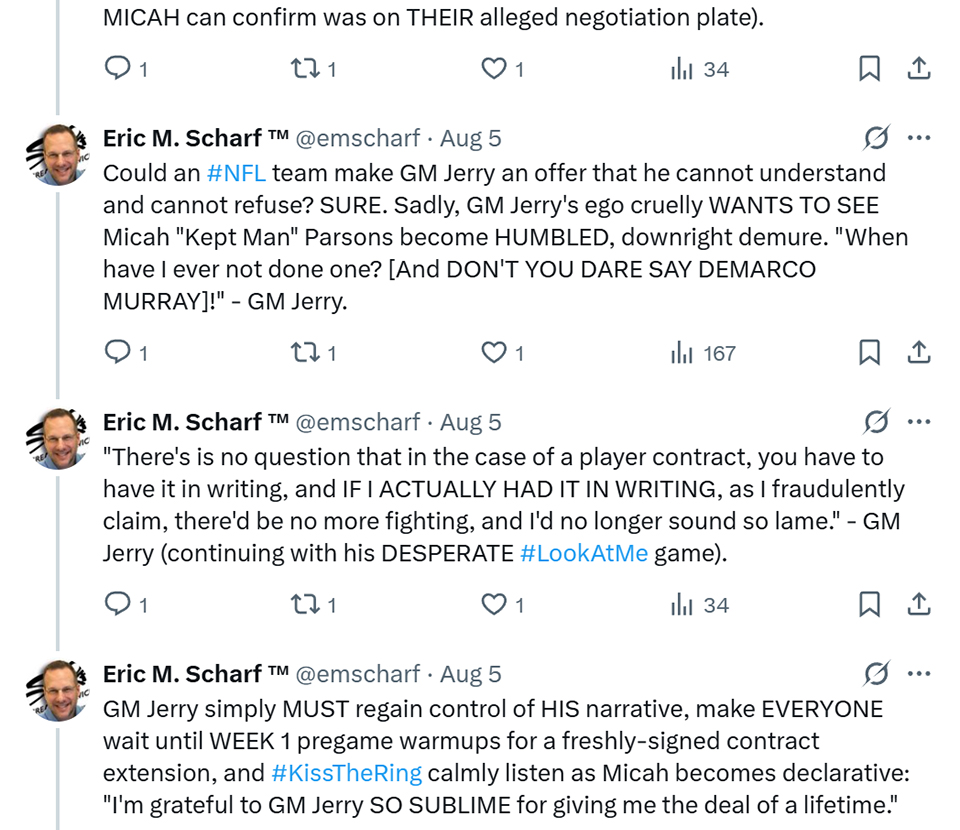
Task: Like the DEMARCO MURRAY tweet
Action: pos(493,353)
